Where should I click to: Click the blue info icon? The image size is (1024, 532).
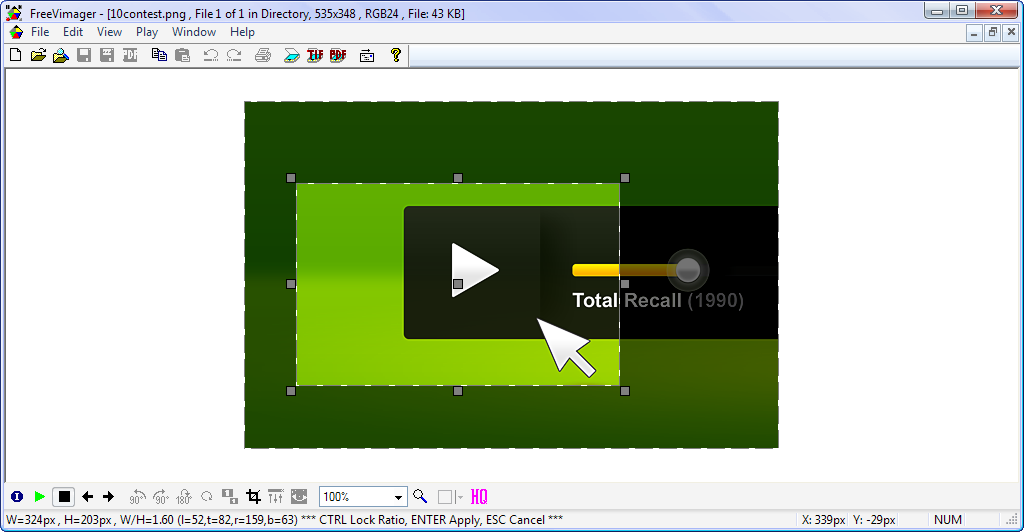(17, 496)
